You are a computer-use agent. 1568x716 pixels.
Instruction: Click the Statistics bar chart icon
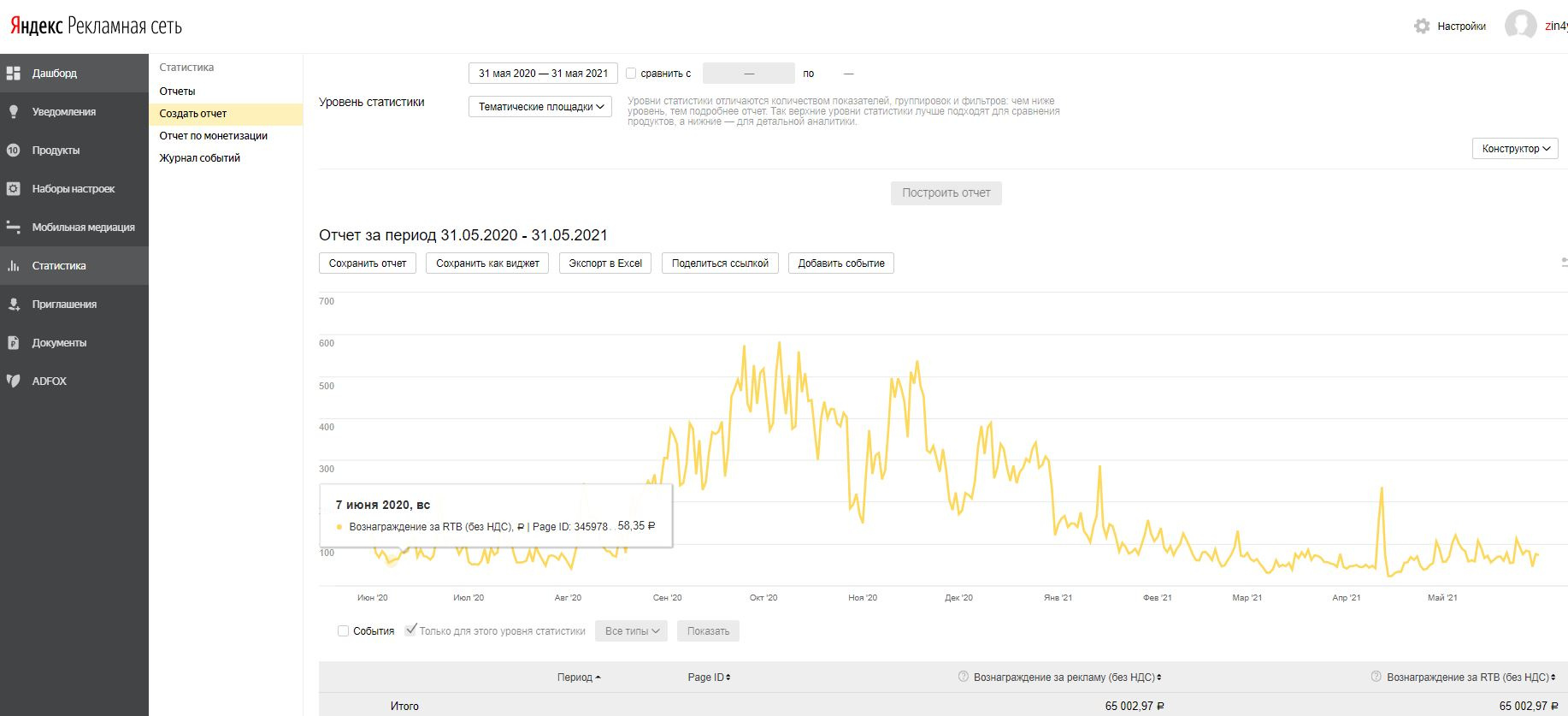13,266
